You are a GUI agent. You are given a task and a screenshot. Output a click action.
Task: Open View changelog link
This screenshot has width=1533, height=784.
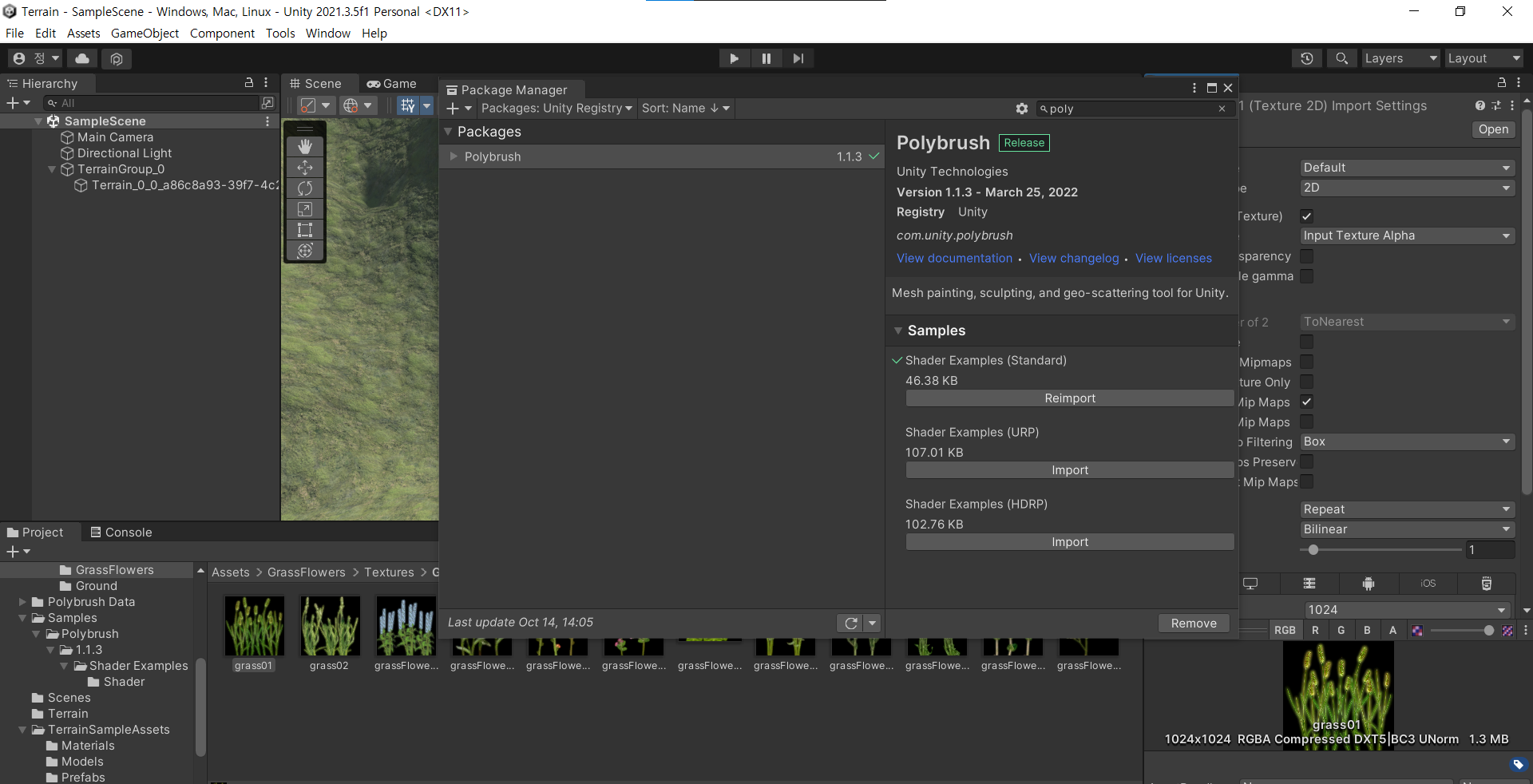coord(1074,259)
